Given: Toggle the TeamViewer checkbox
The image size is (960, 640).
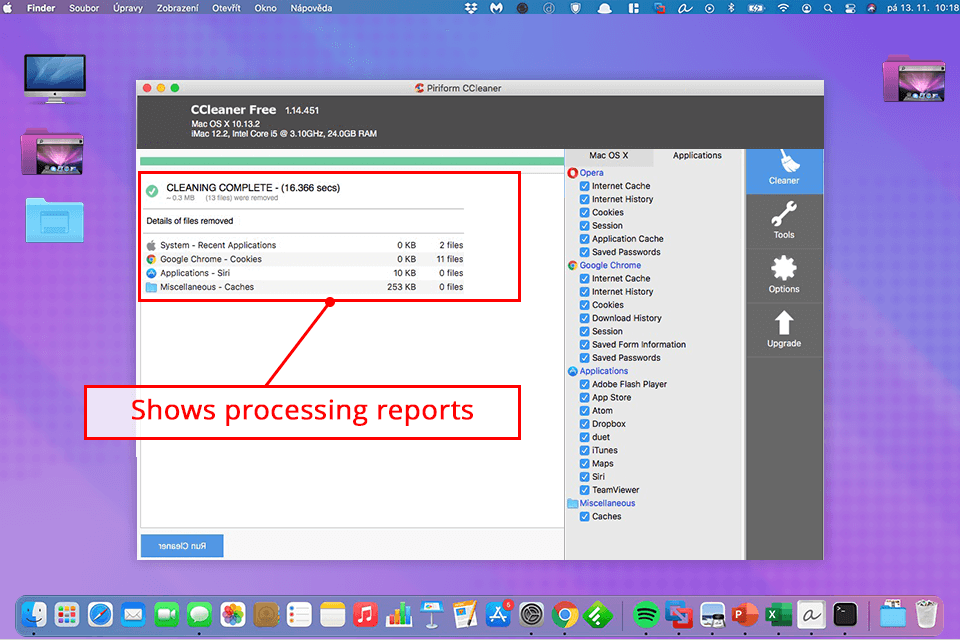Looking at the screenshot, I should (585, 490).
